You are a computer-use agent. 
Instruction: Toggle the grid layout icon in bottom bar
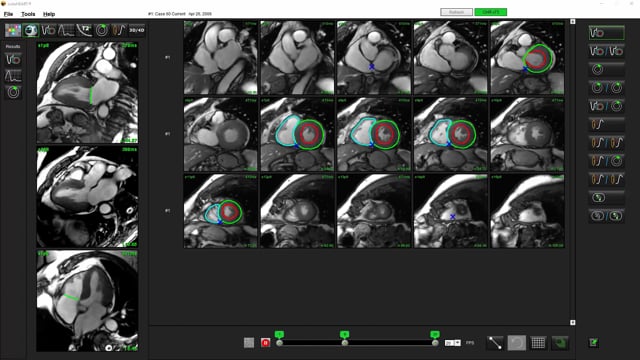pos(538,343)
